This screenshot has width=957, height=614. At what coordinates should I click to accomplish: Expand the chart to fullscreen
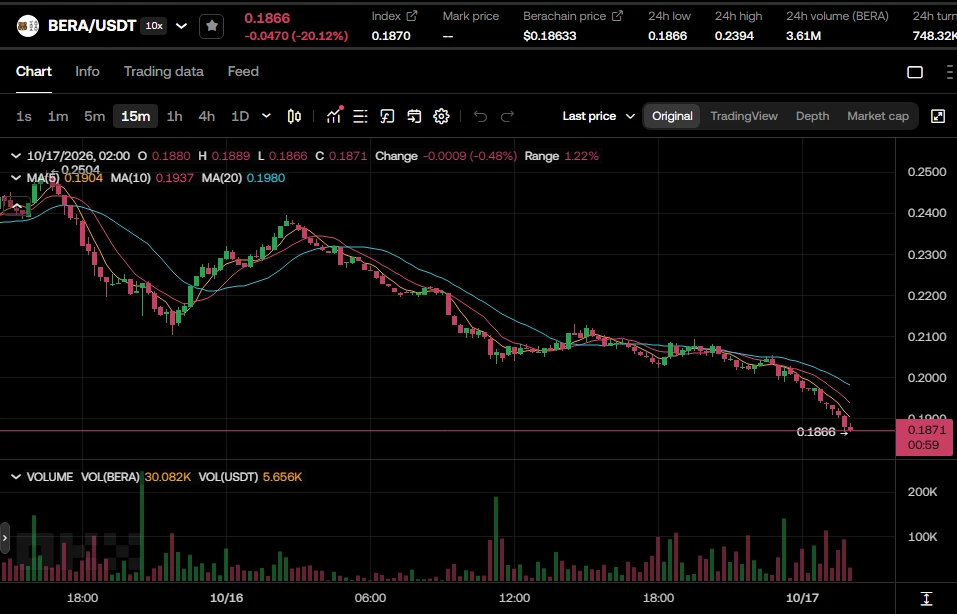click(937, 116)
